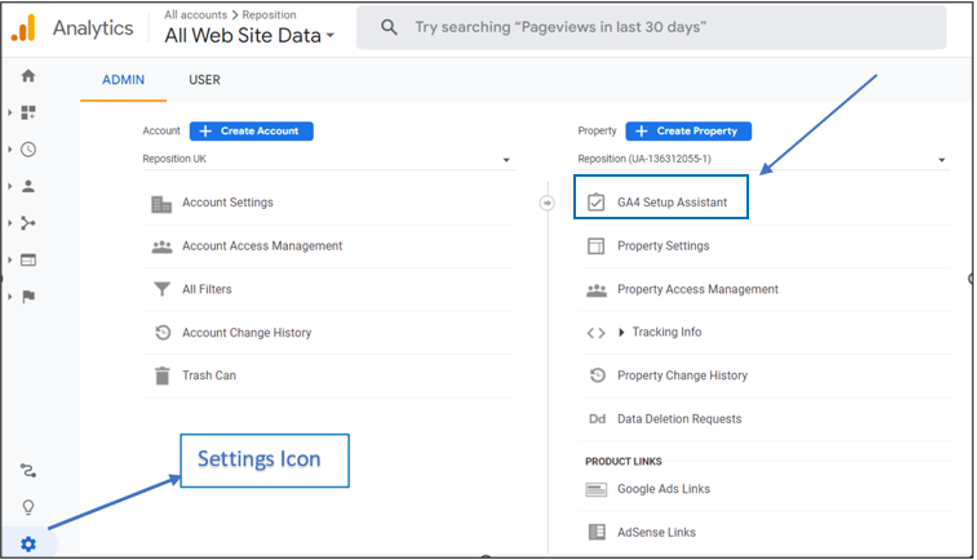
Task: Click the GA4 Setup Assistant checkbox icon
Action: pos(596,202)
